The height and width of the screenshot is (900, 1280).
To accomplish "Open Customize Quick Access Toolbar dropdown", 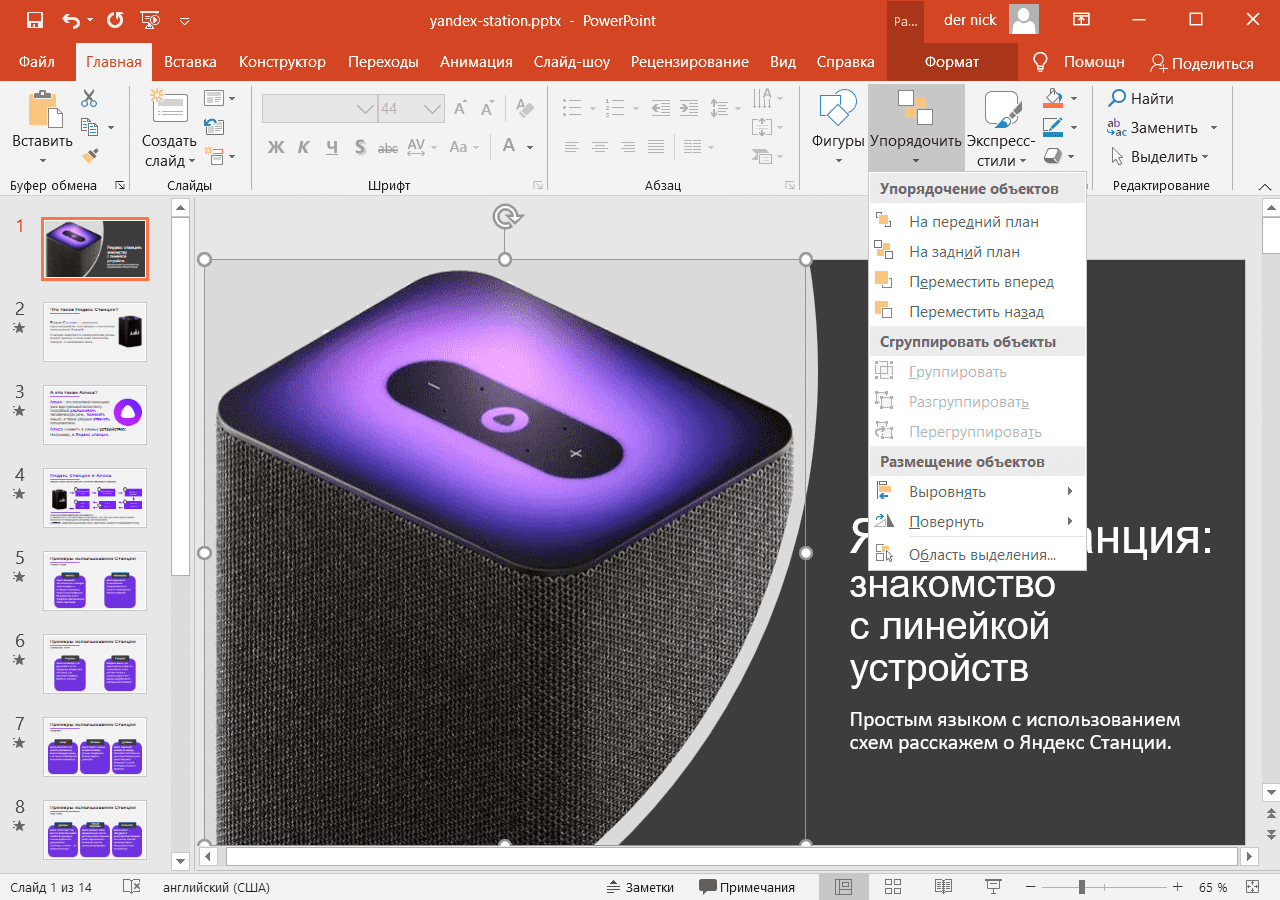I will coord(184,20).
